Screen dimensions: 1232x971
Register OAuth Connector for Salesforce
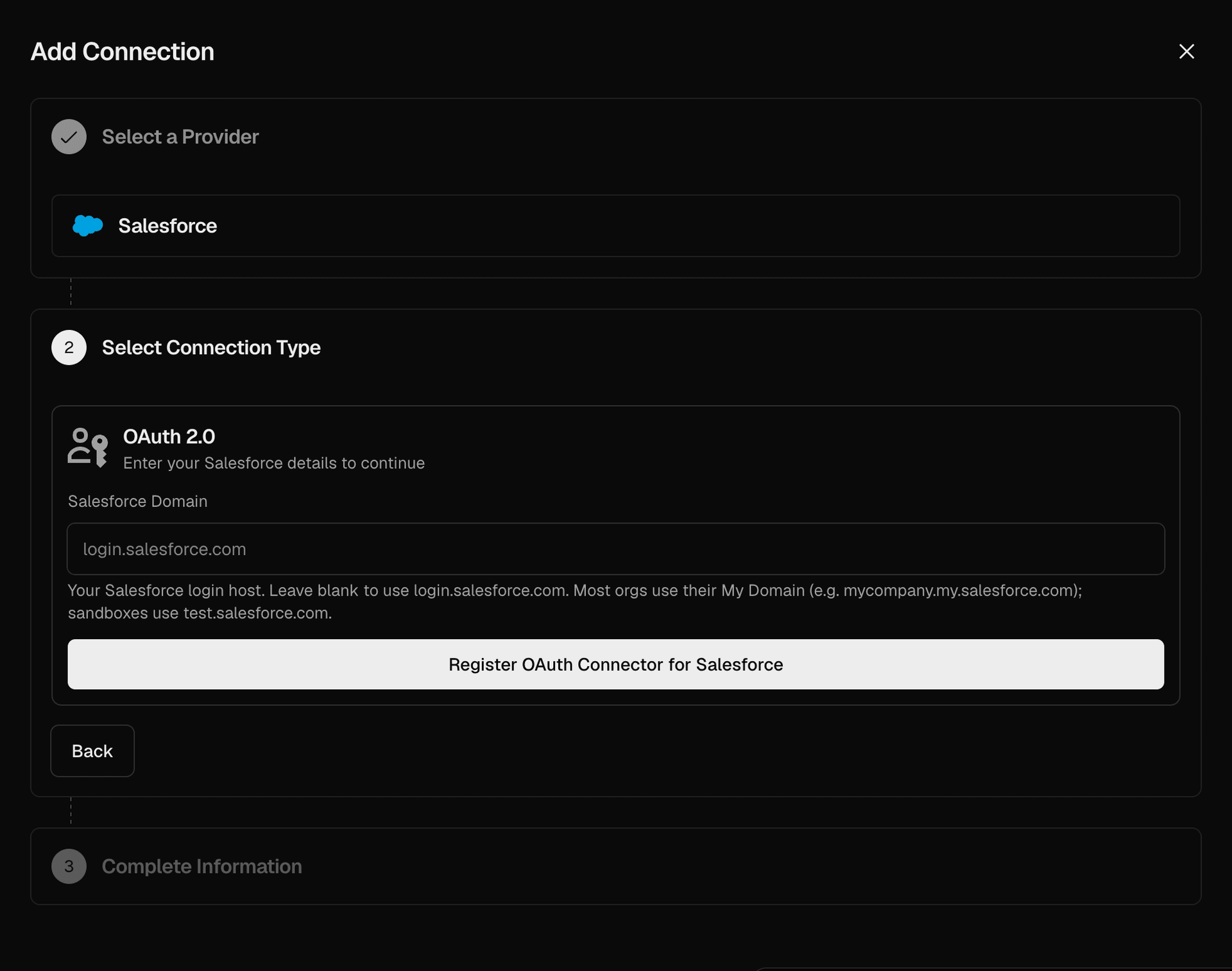[615, 664]
